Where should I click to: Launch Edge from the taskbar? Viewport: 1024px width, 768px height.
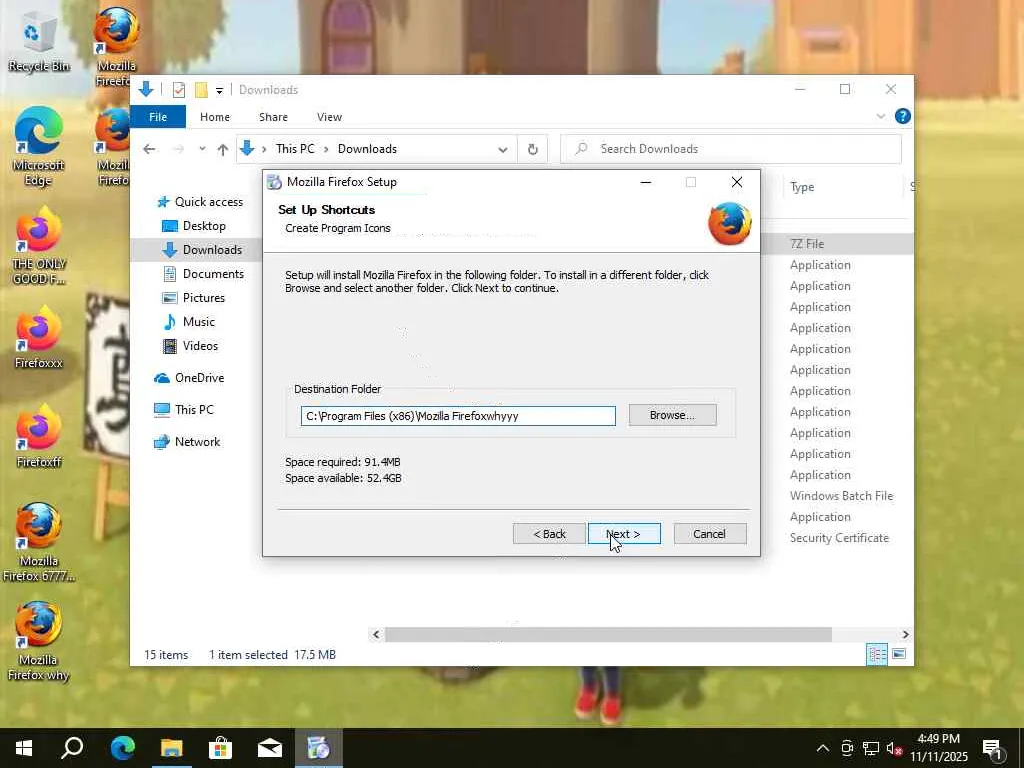[x=122, y=748]
